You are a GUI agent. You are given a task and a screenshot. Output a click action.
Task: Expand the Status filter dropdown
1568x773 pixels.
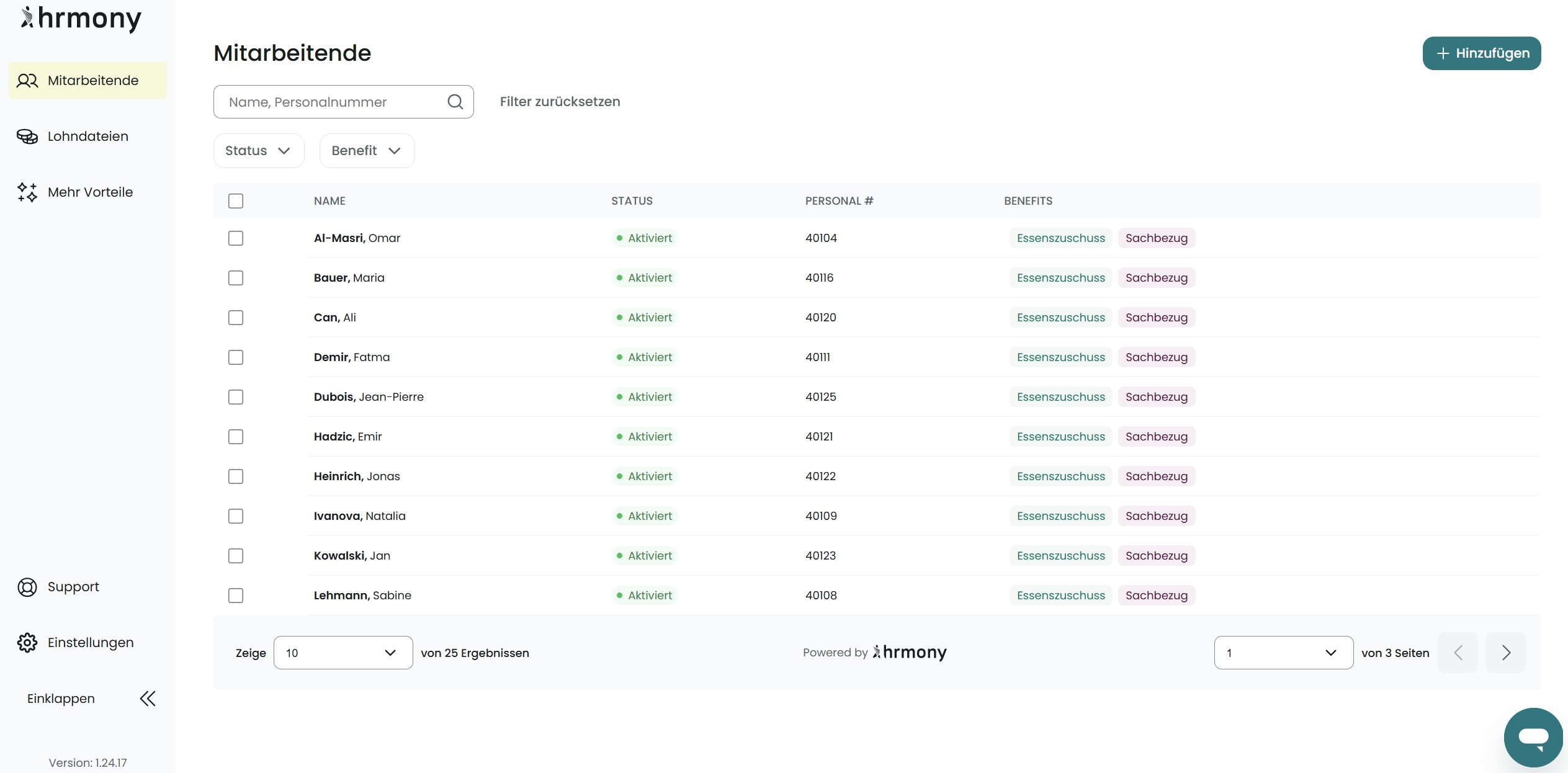(258, 151)
